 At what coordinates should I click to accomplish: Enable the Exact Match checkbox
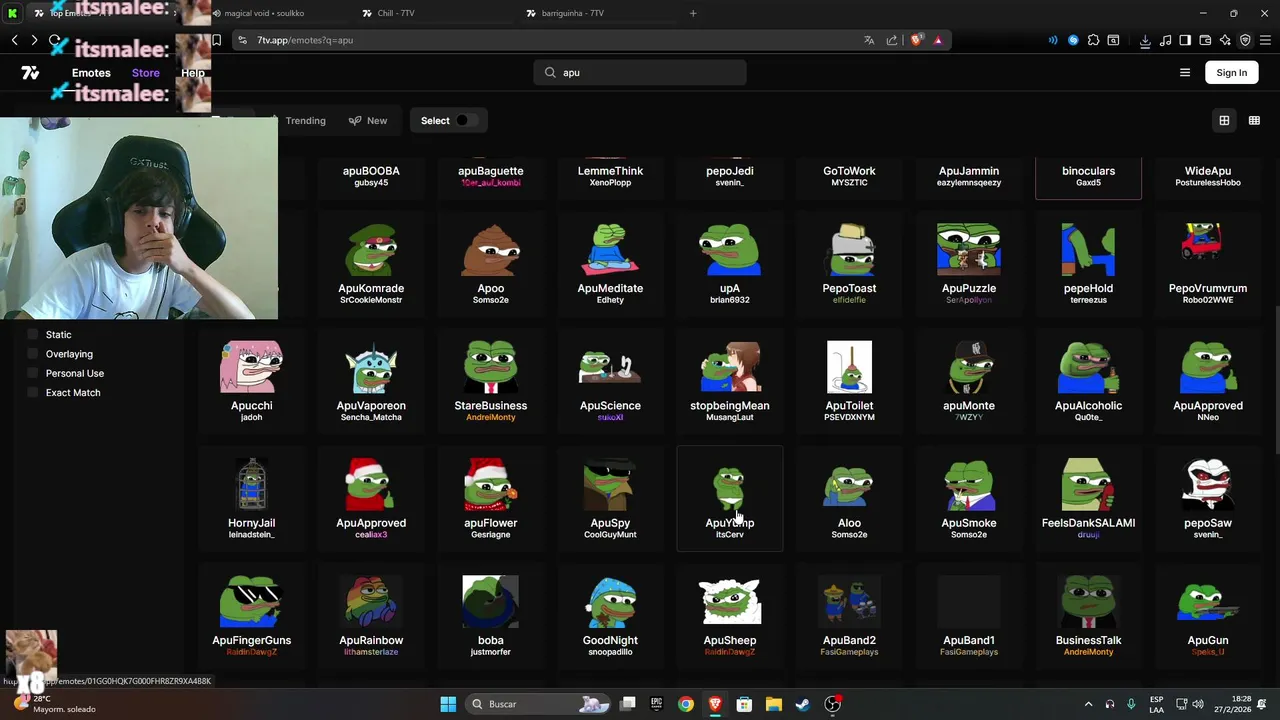click(x=32, y=393)
